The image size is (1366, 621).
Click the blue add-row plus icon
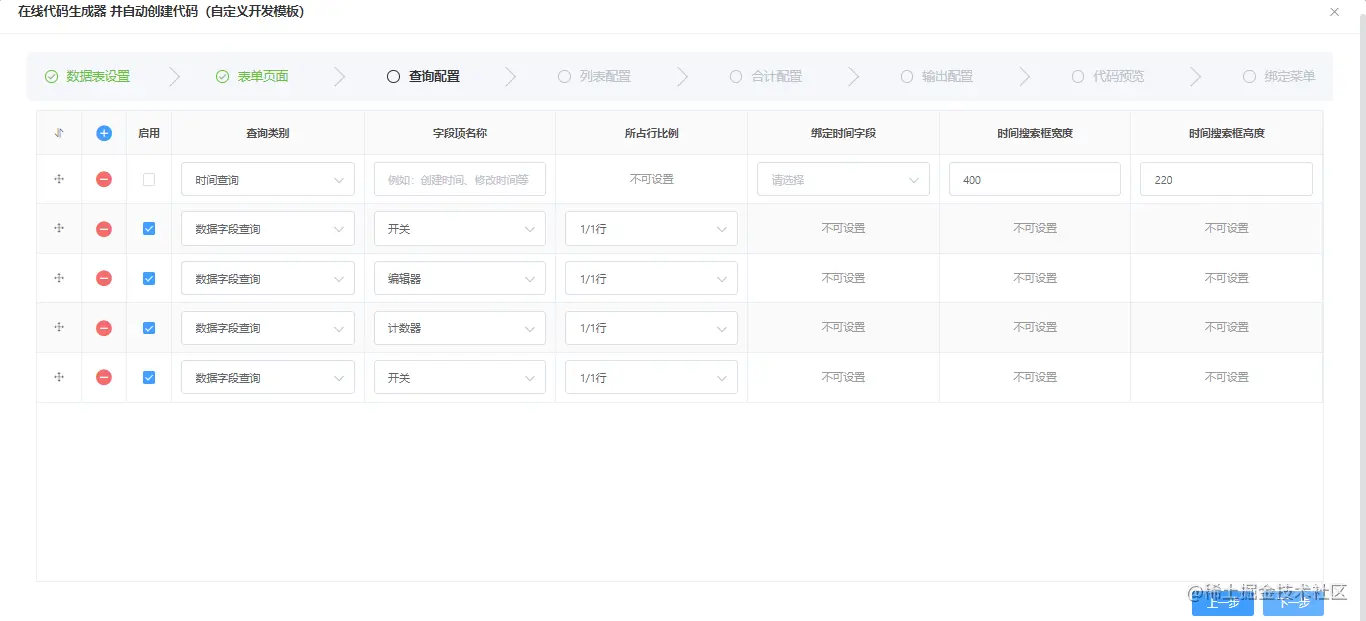(103, 132)
